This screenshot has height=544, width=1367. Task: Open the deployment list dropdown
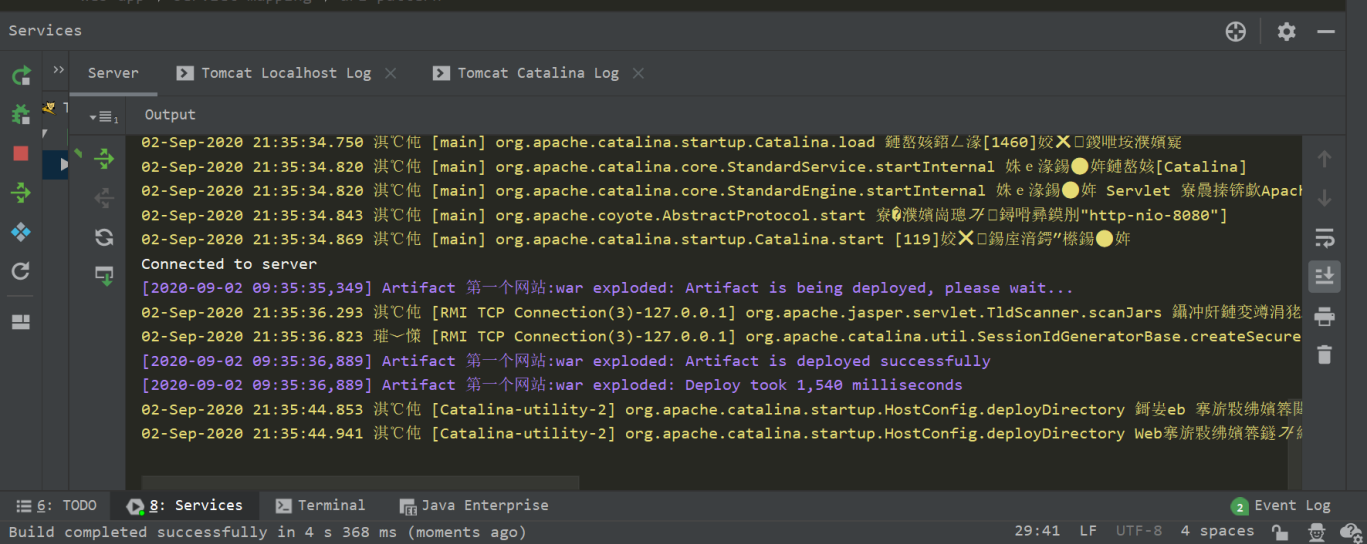coord(104,117)
